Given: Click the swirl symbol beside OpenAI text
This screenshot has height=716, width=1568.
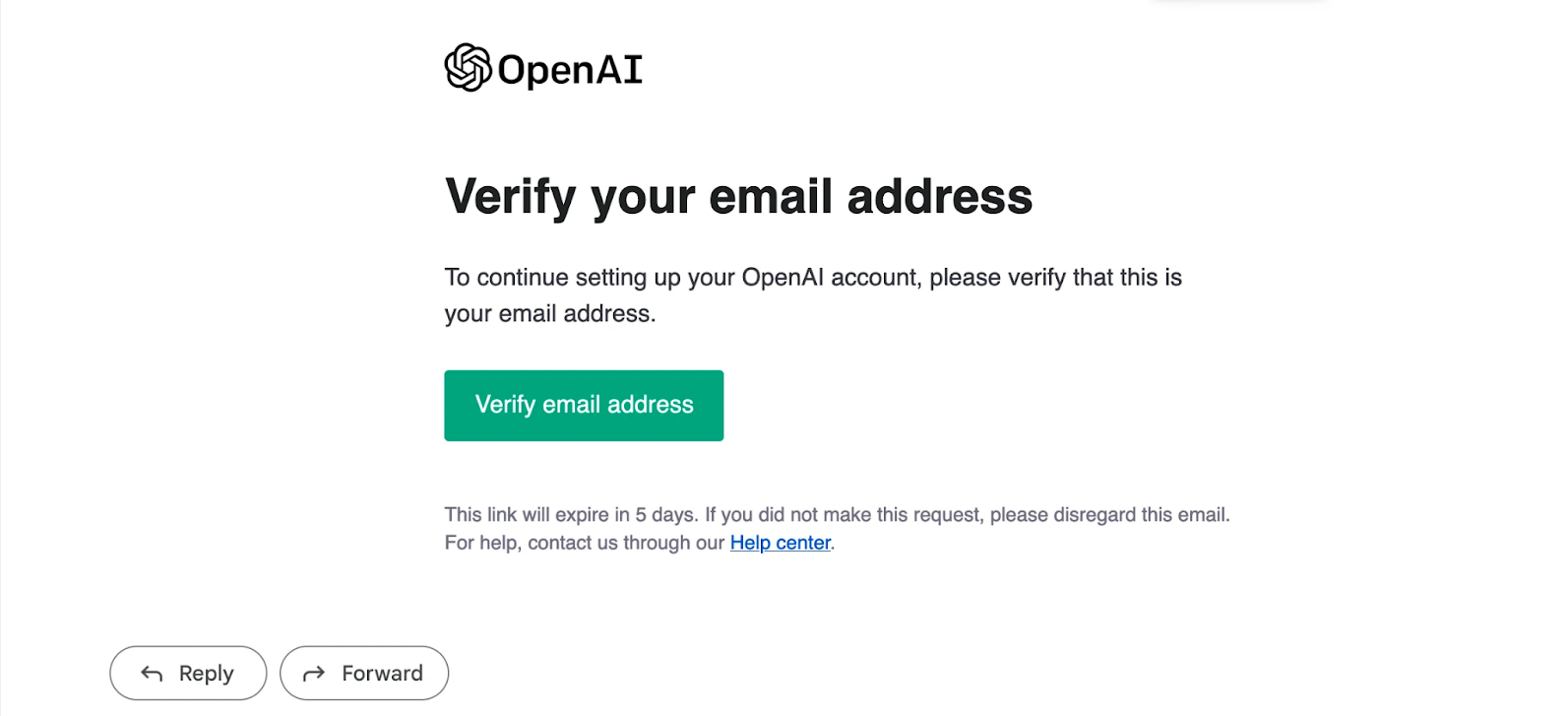Looking at the screenshot, I should (x=466, y=67).
